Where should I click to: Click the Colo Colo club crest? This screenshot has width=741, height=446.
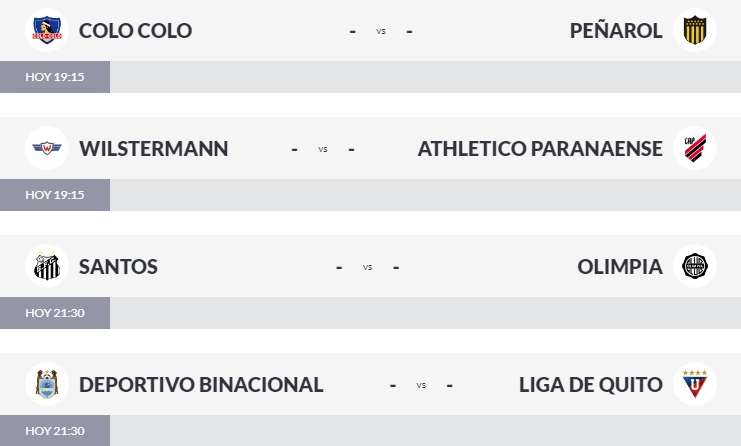point(46,30)
